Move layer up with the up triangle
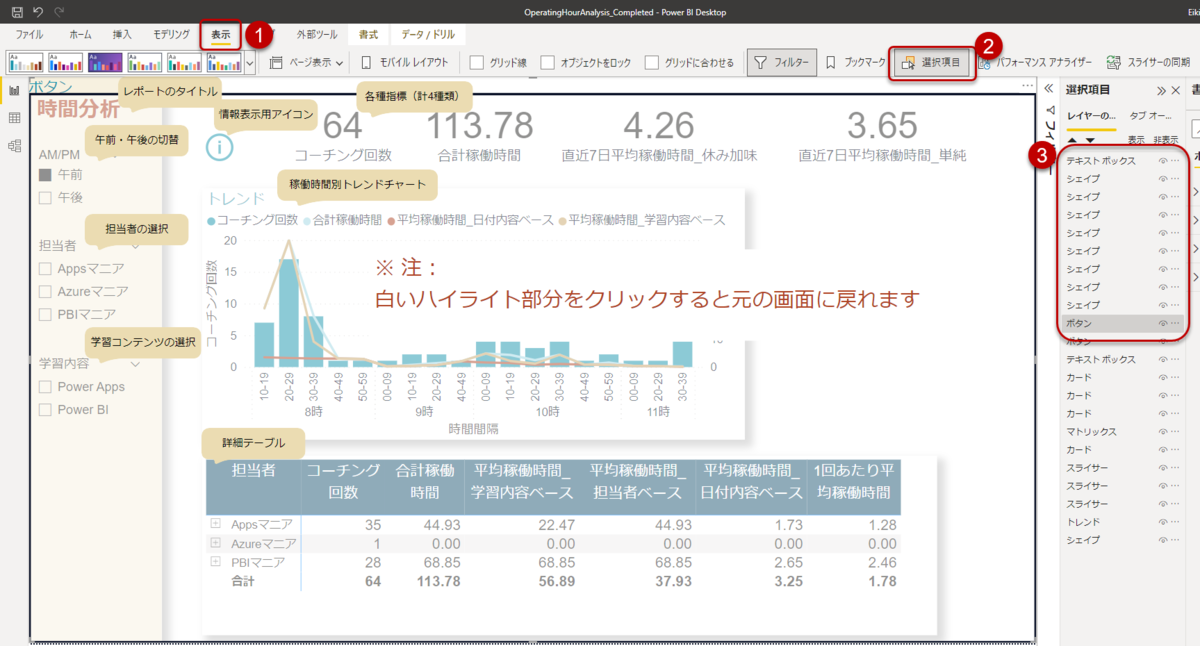The width and height of the screenshot is (1200, 646). click(x=1073, y=140)
